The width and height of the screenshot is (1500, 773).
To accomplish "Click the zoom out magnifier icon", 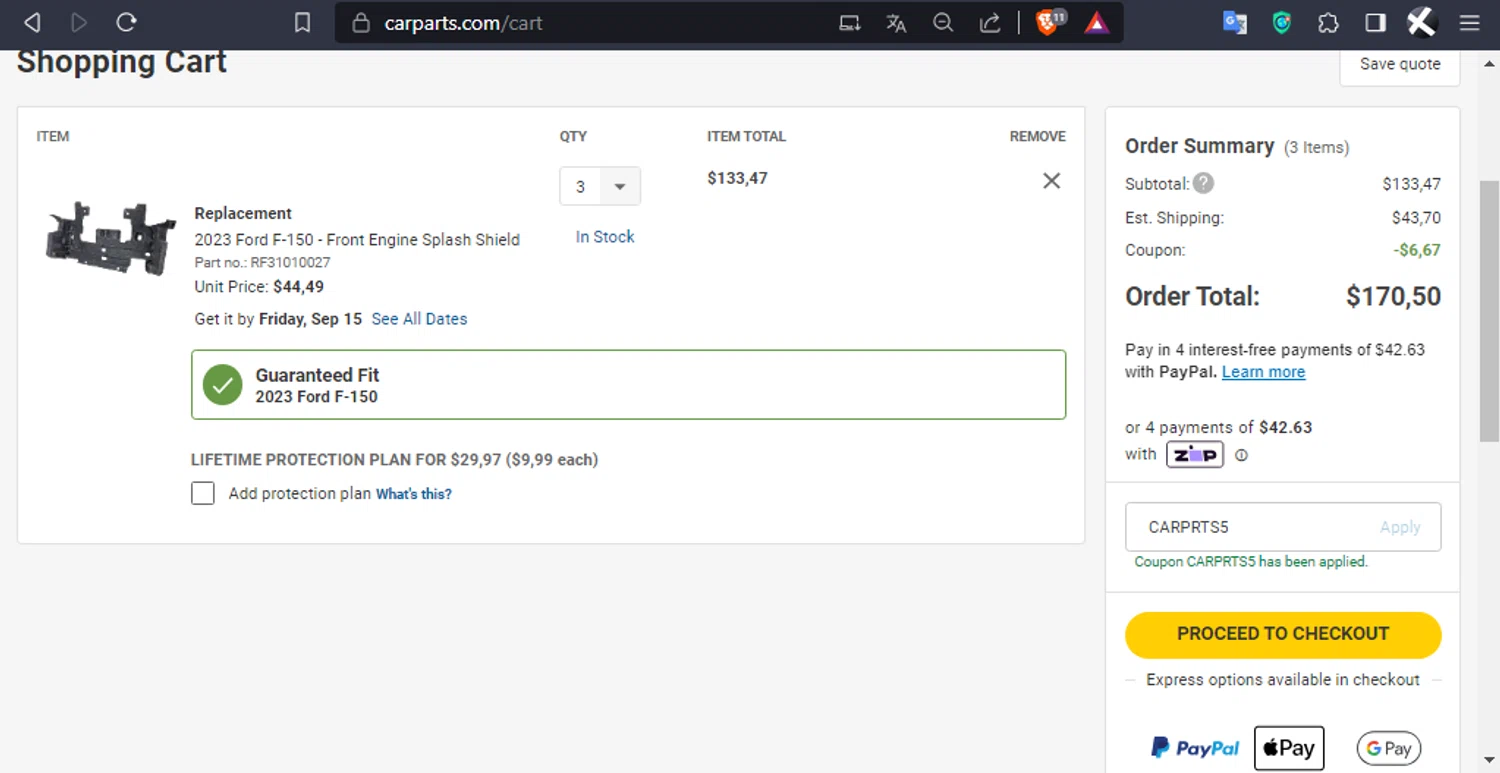I will (943, 23).
